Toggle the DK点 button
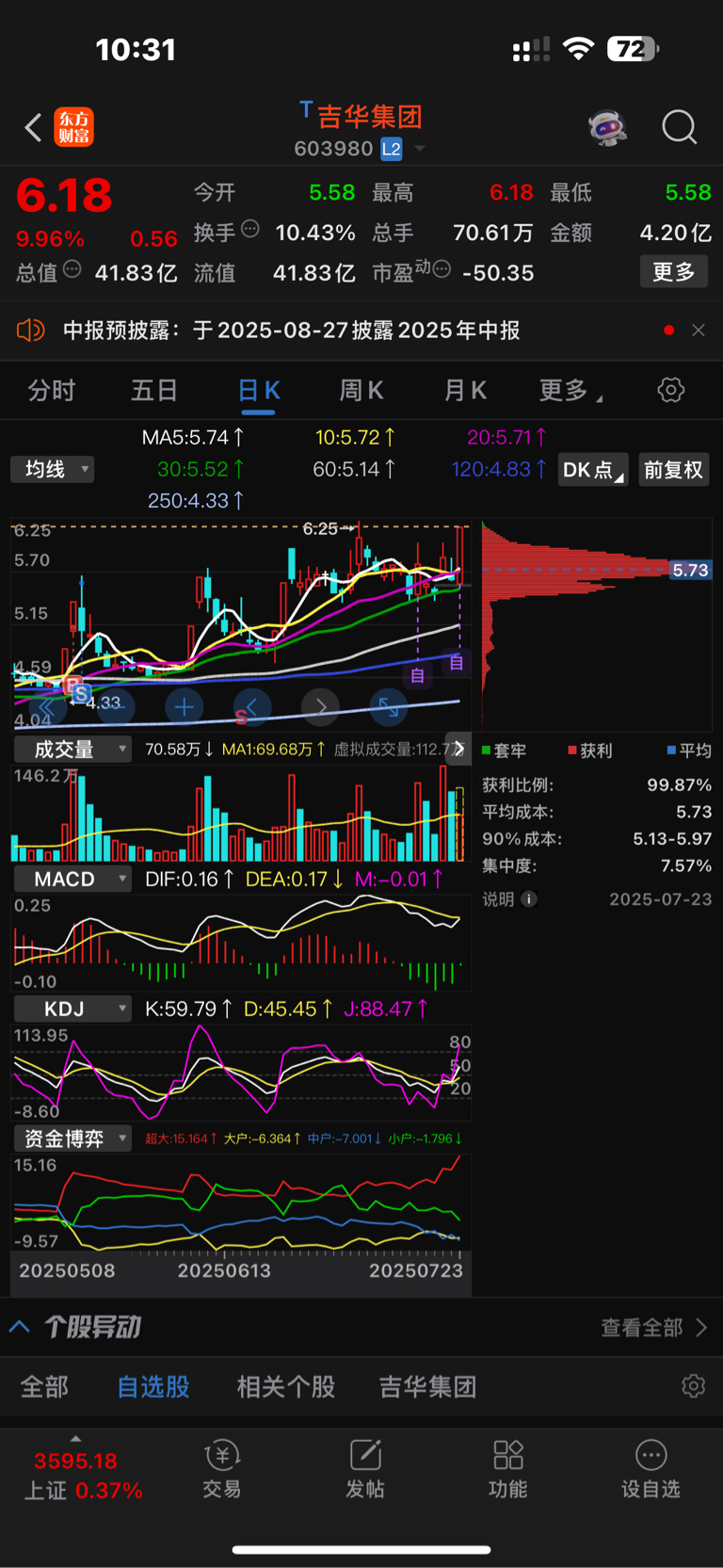The image size is (723, 1568). click(x=593, y=470)
